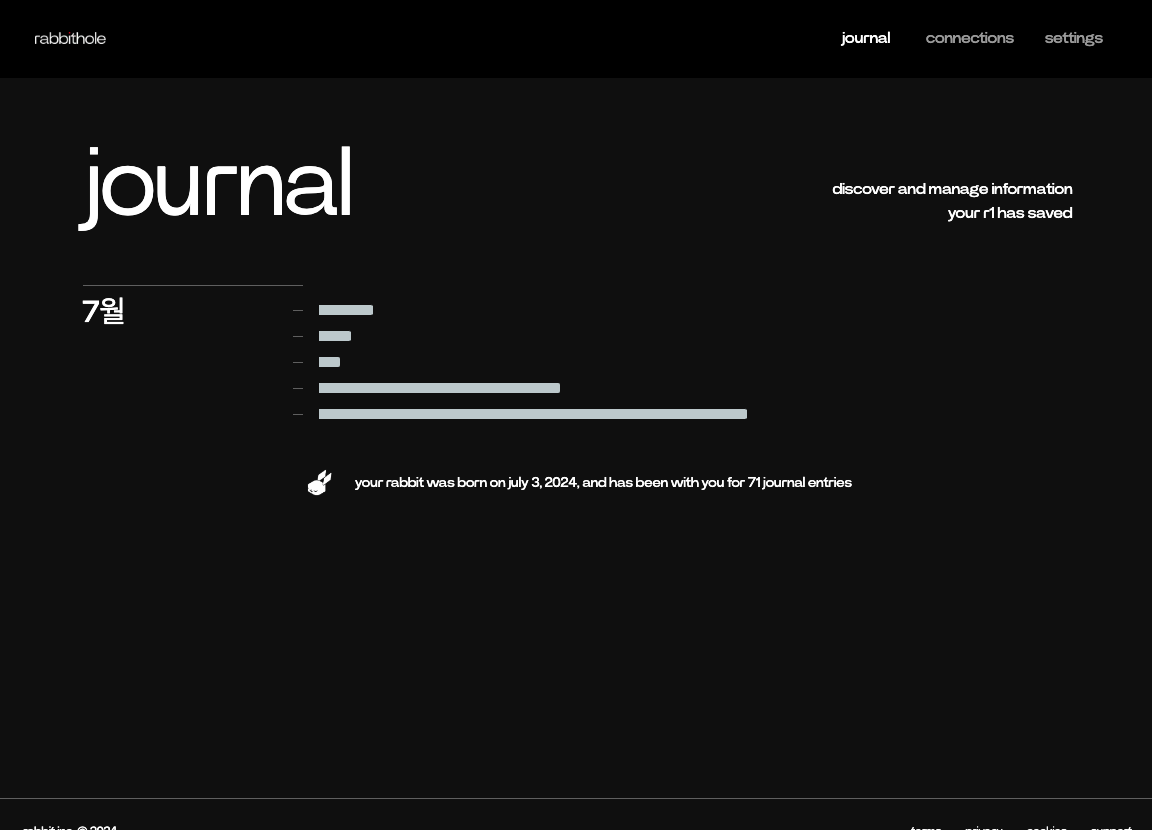Click 'discover and manage information' tagline
The height and width of the screenshot is (830, 1152).
952,189
